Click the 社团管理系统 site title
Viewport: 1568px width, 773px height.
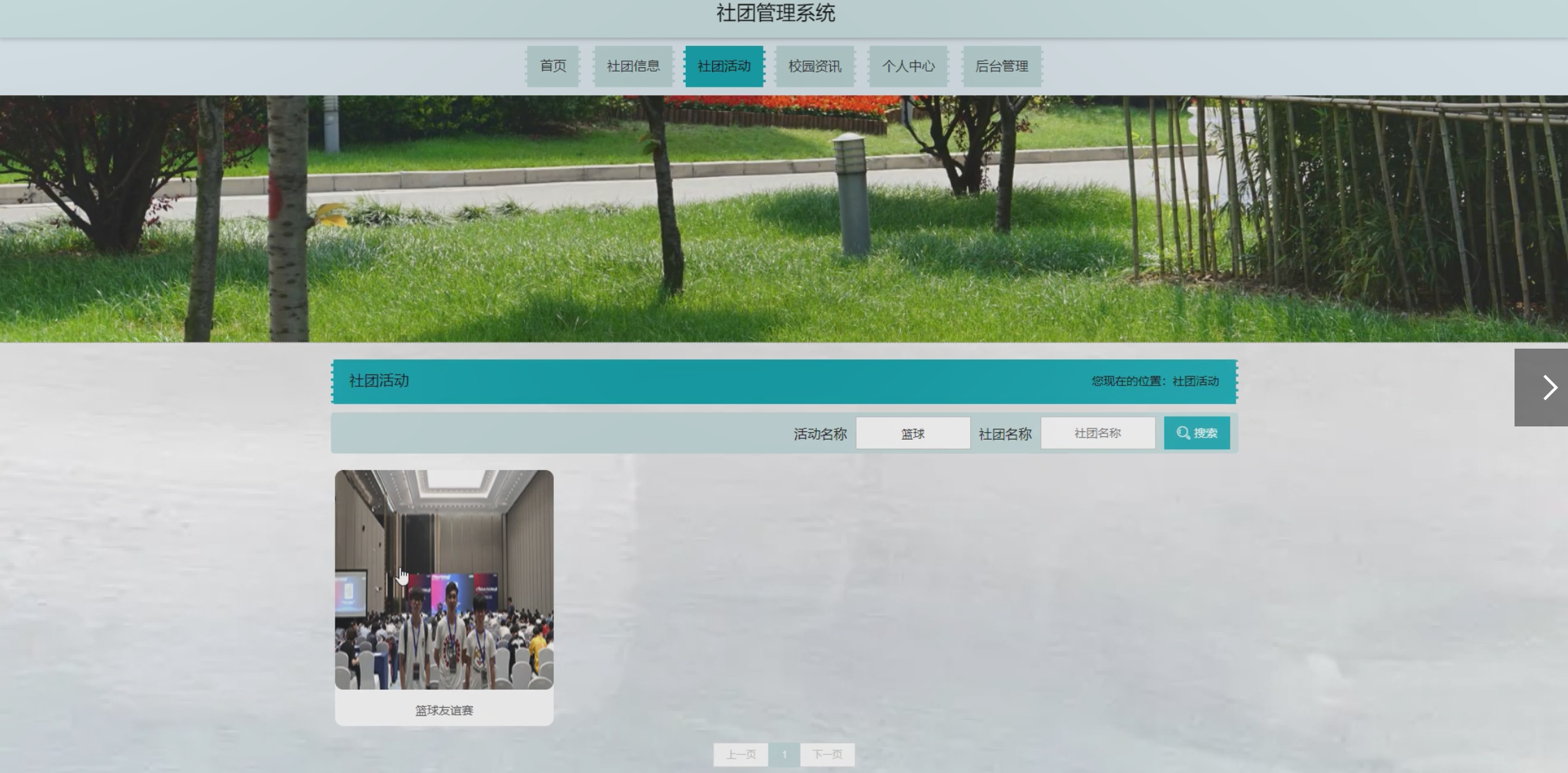click(775, 14)
